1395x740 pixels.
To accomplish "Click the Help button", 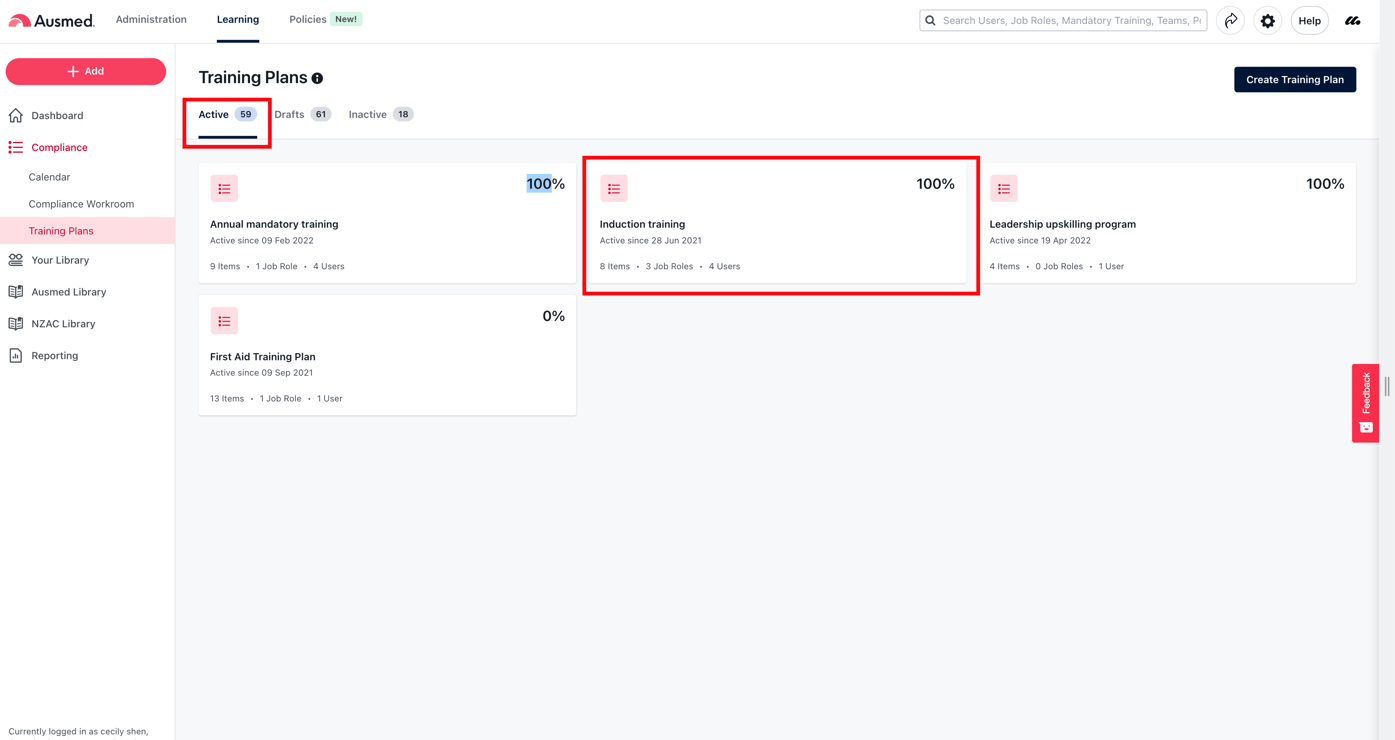I will point(1309,21).
